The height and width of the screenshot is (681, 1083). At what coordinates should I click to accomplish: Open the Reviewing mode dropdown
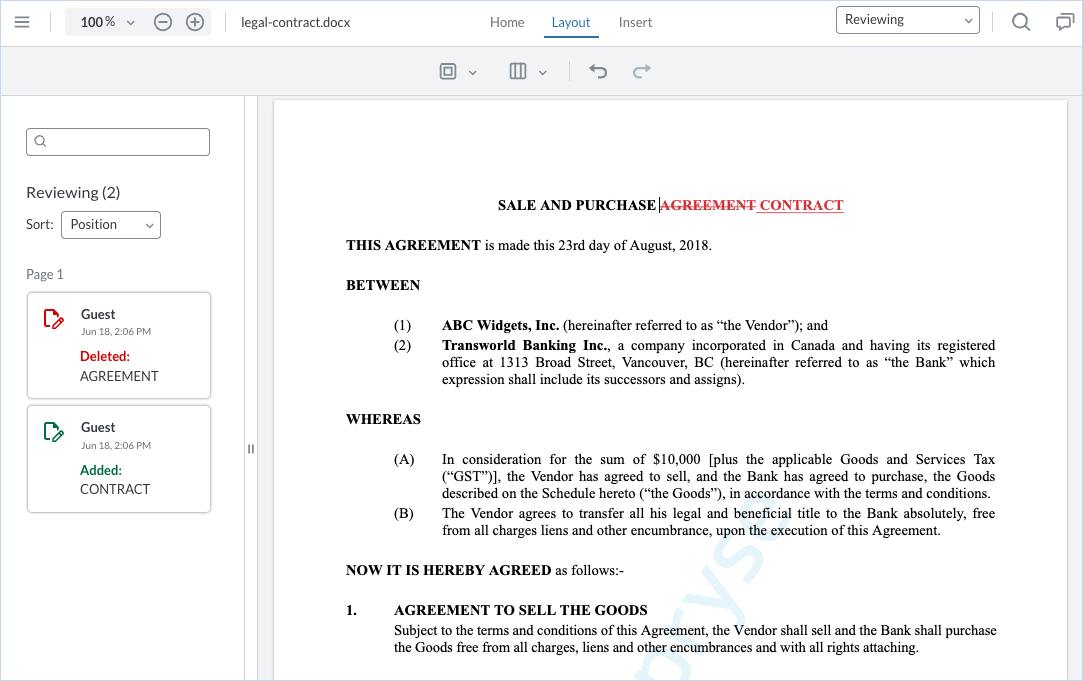(908, 20)
